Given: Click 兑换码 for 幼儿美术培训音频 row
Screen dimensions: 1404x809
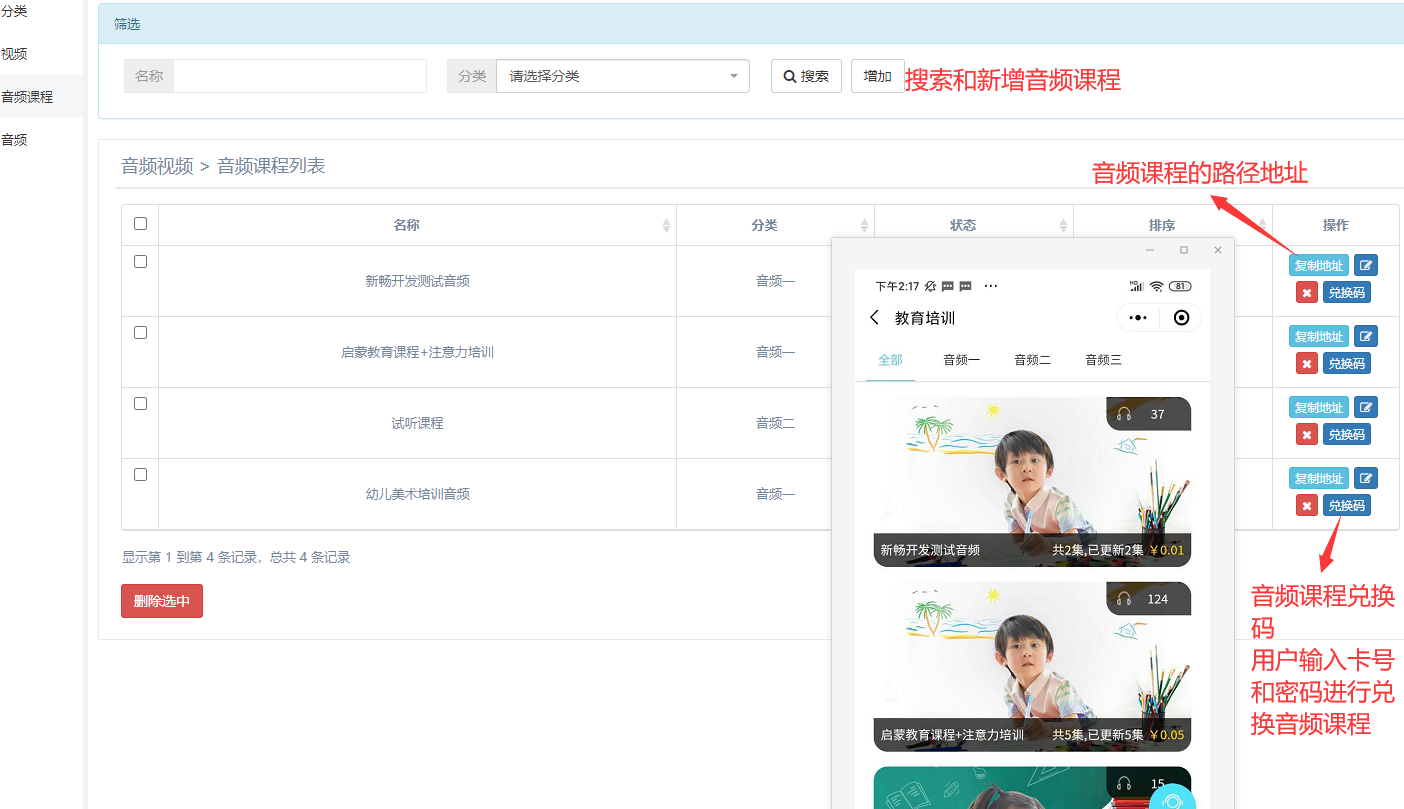Looking at the screenshot, I should pos(1347,506).
